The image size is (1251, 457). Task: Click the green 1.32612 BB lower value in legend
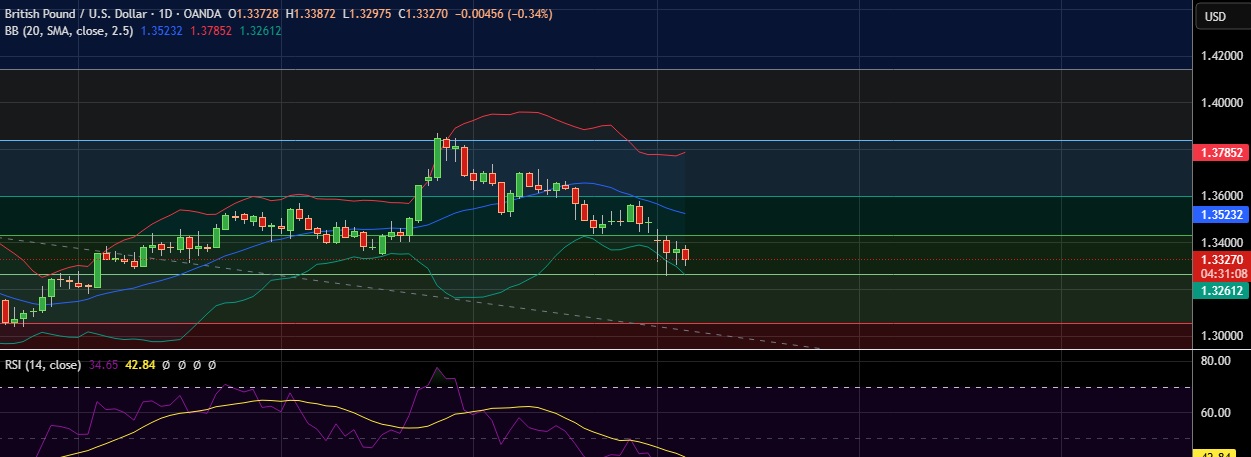coord(260,31)
